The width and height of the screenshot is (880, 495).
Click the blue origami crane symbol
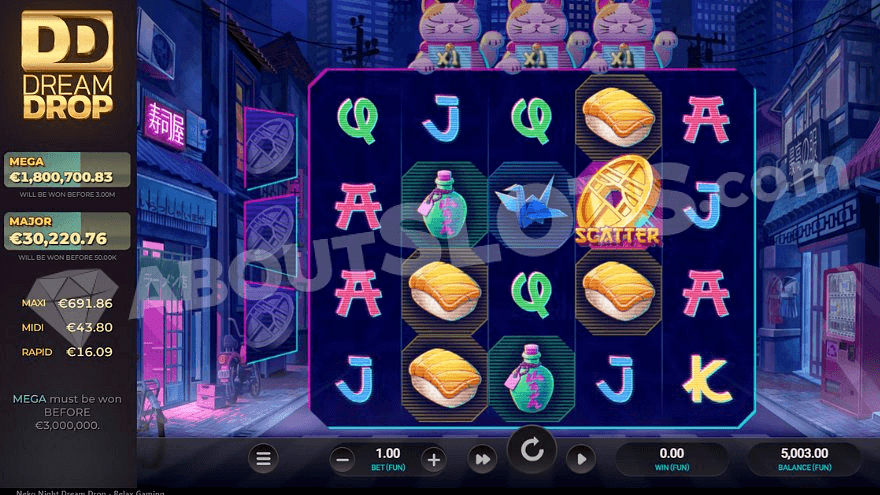(x=531, y=203)
